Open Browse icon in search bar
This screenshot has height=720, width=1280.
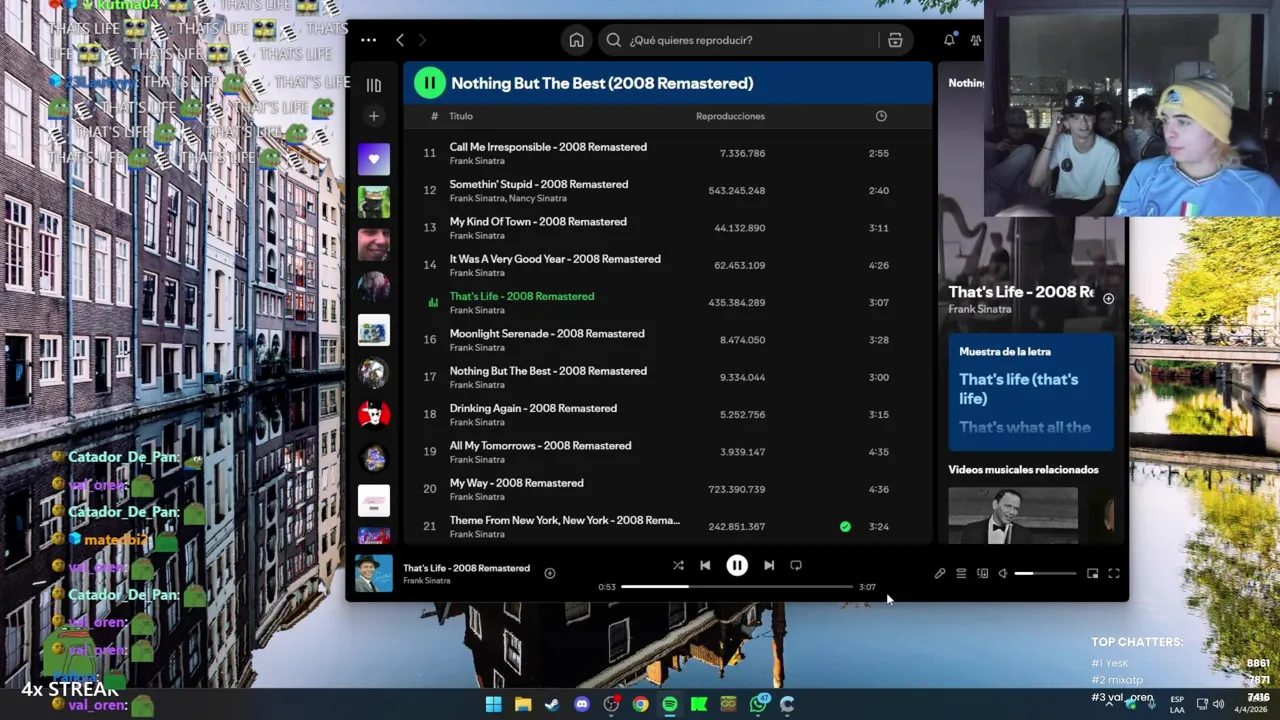point(894,40)
